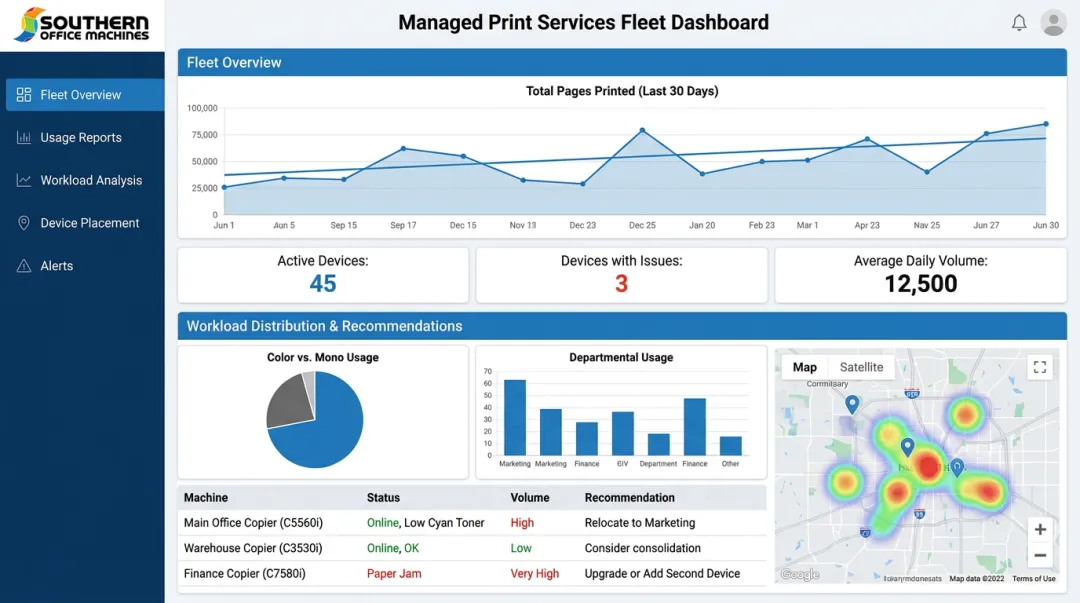Select Finance Copier (C7580i) row
This screenshot has width=1080, height=603.
472,573
